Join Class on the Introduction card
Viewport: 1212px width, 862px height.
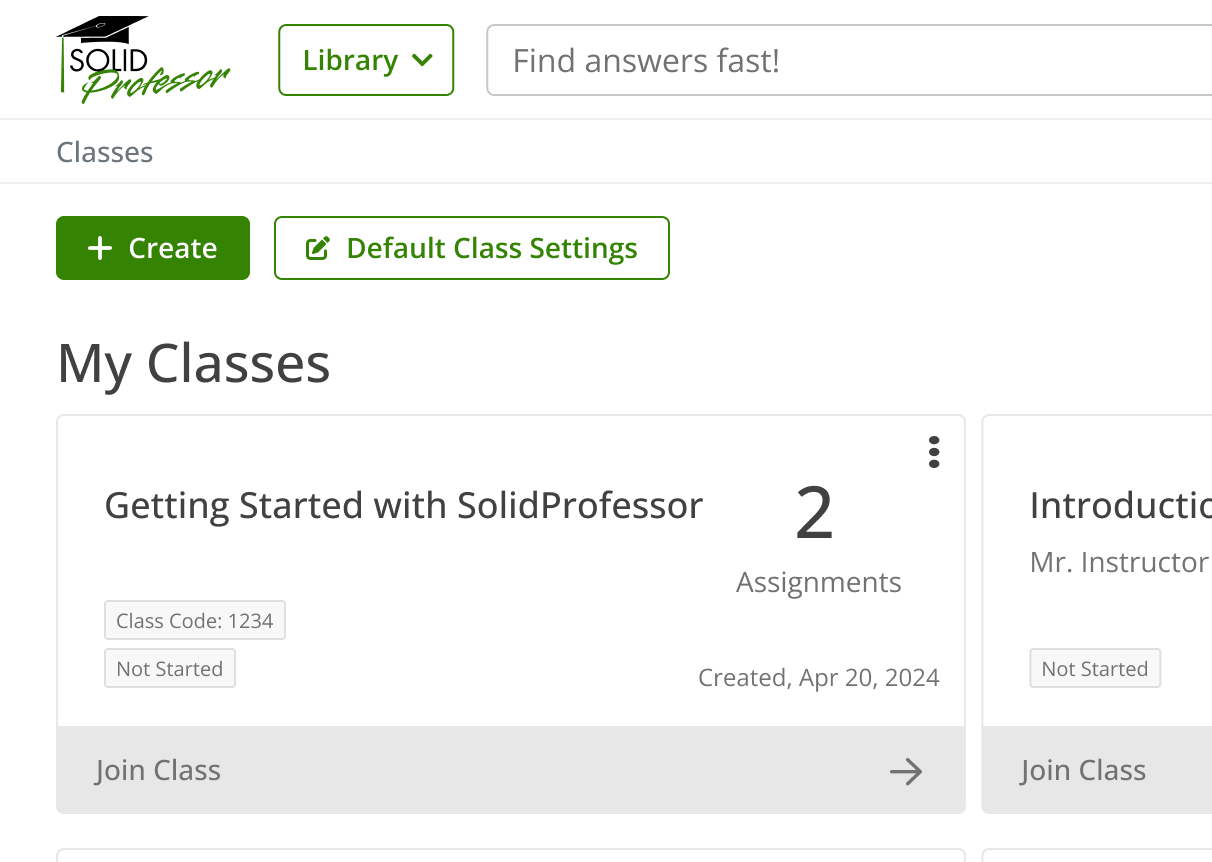[1083, 770]
